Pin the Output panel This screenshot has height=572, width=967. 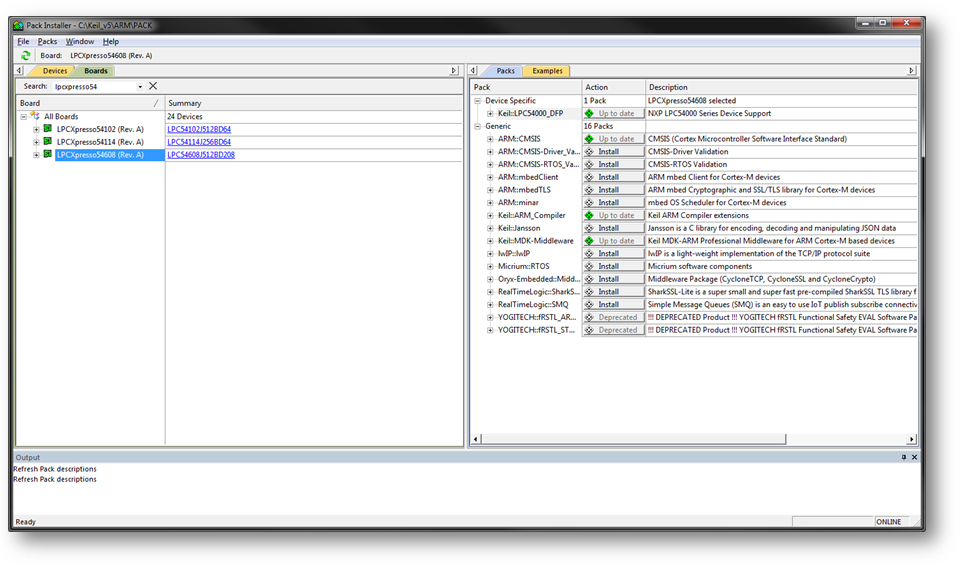pos(903,457)
